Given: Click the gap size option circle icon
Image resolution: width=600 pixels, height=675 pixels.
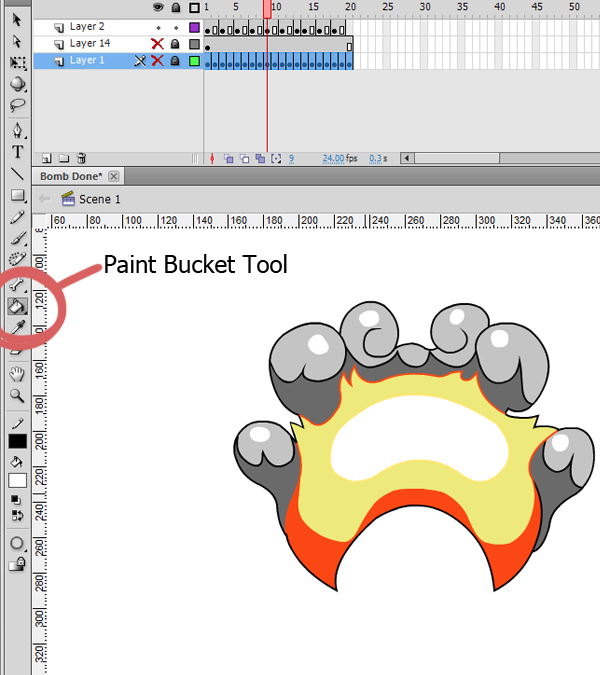Looking at the screenshot, I should coord(17,543).
